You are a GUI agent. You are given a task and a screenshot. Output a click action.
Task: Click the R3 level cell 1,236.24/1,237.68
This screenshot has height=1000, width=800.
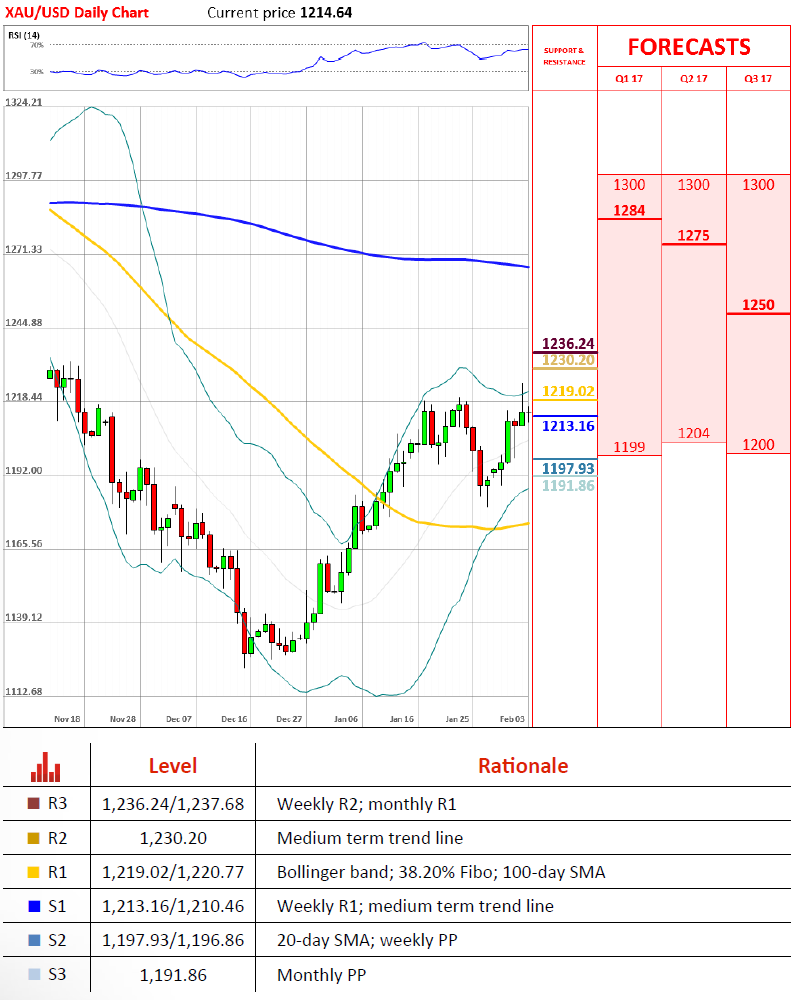tap(173, 804)
